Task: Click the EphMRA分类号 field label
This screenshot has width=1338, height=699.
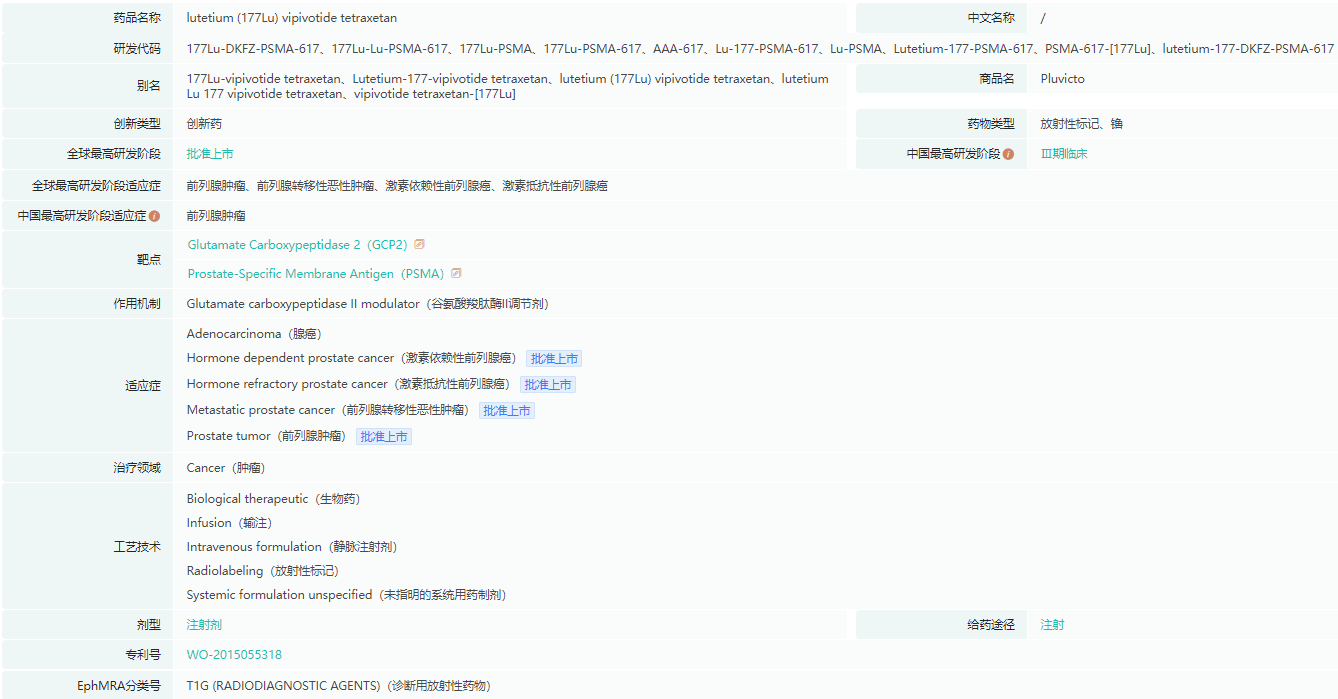Action: pos(119,686)
